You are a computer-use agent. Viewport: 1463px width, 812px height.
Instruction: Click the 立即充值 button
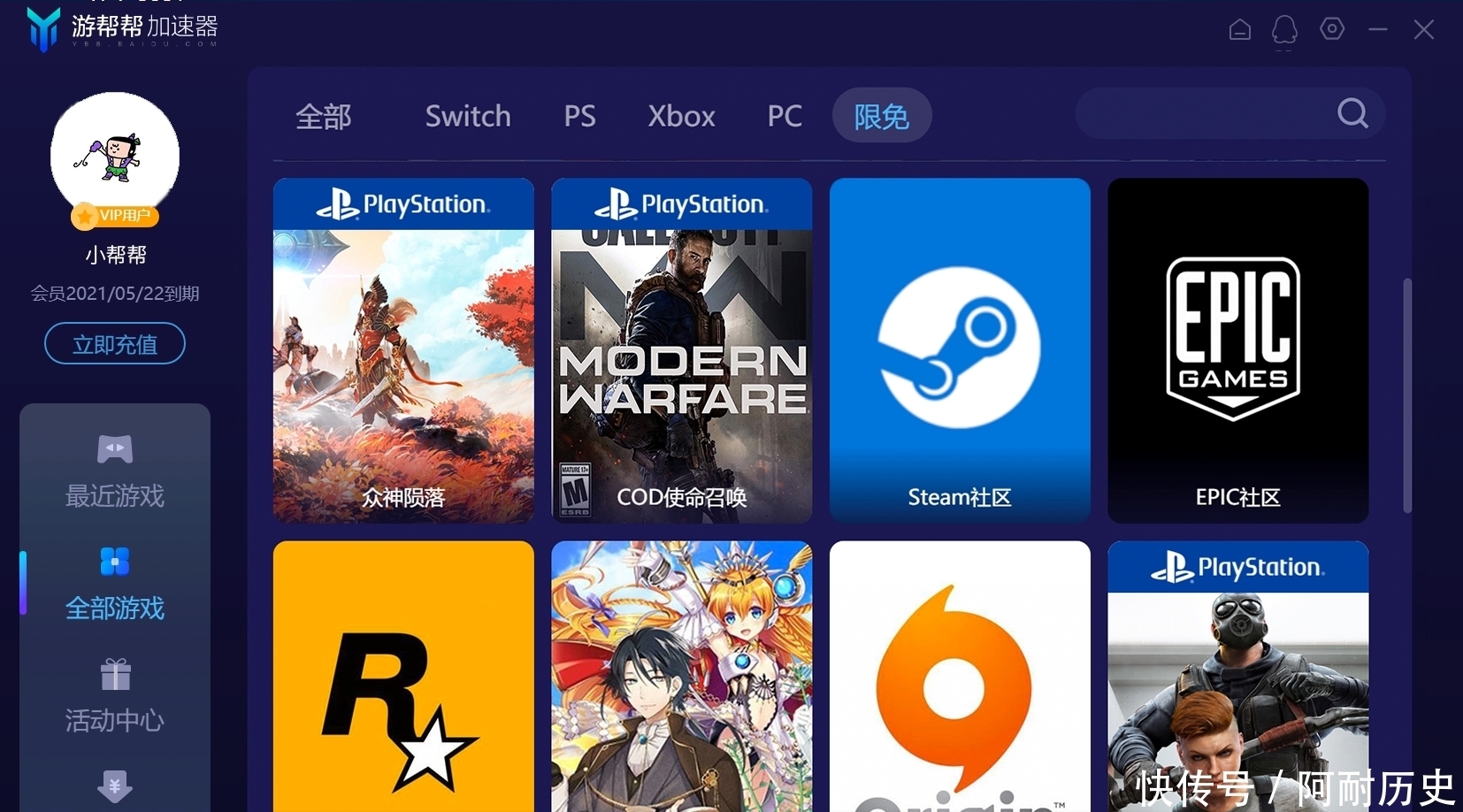(x=115, y=343)
